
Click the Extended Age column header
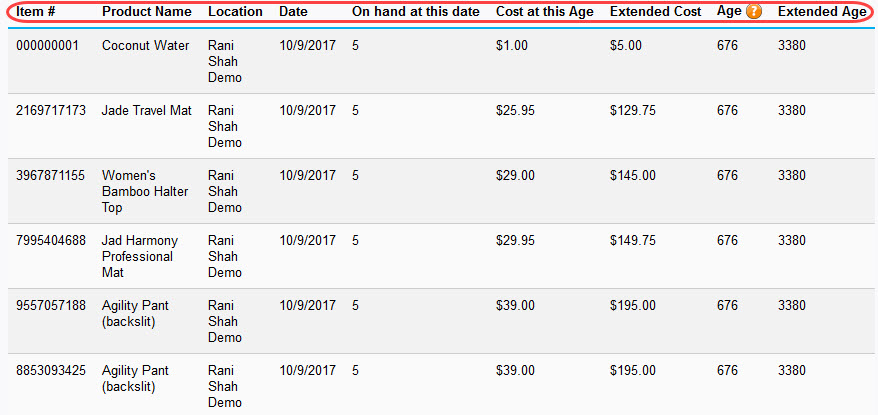click(821, 12)
